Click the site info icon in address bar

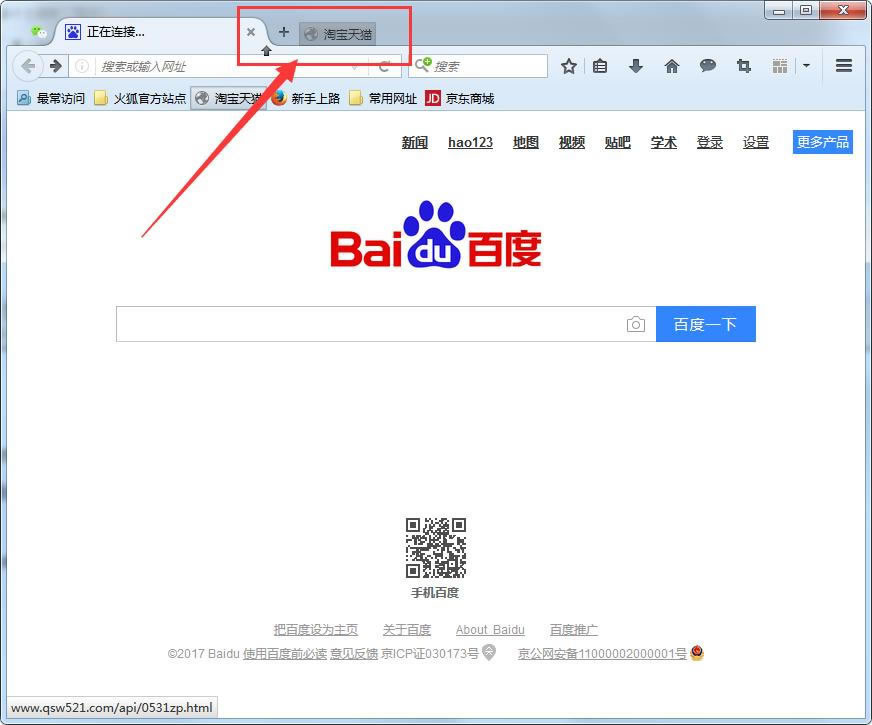(x=82, y=66)
